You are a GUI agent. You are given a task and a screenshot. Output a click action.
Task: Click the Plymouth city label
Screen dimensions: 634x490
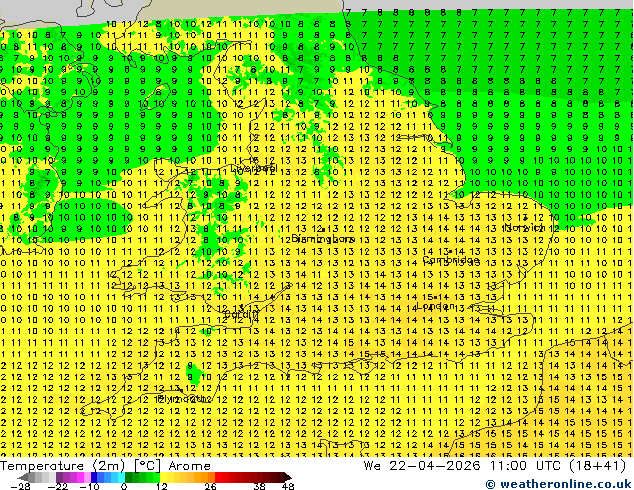tap(184, 399)
